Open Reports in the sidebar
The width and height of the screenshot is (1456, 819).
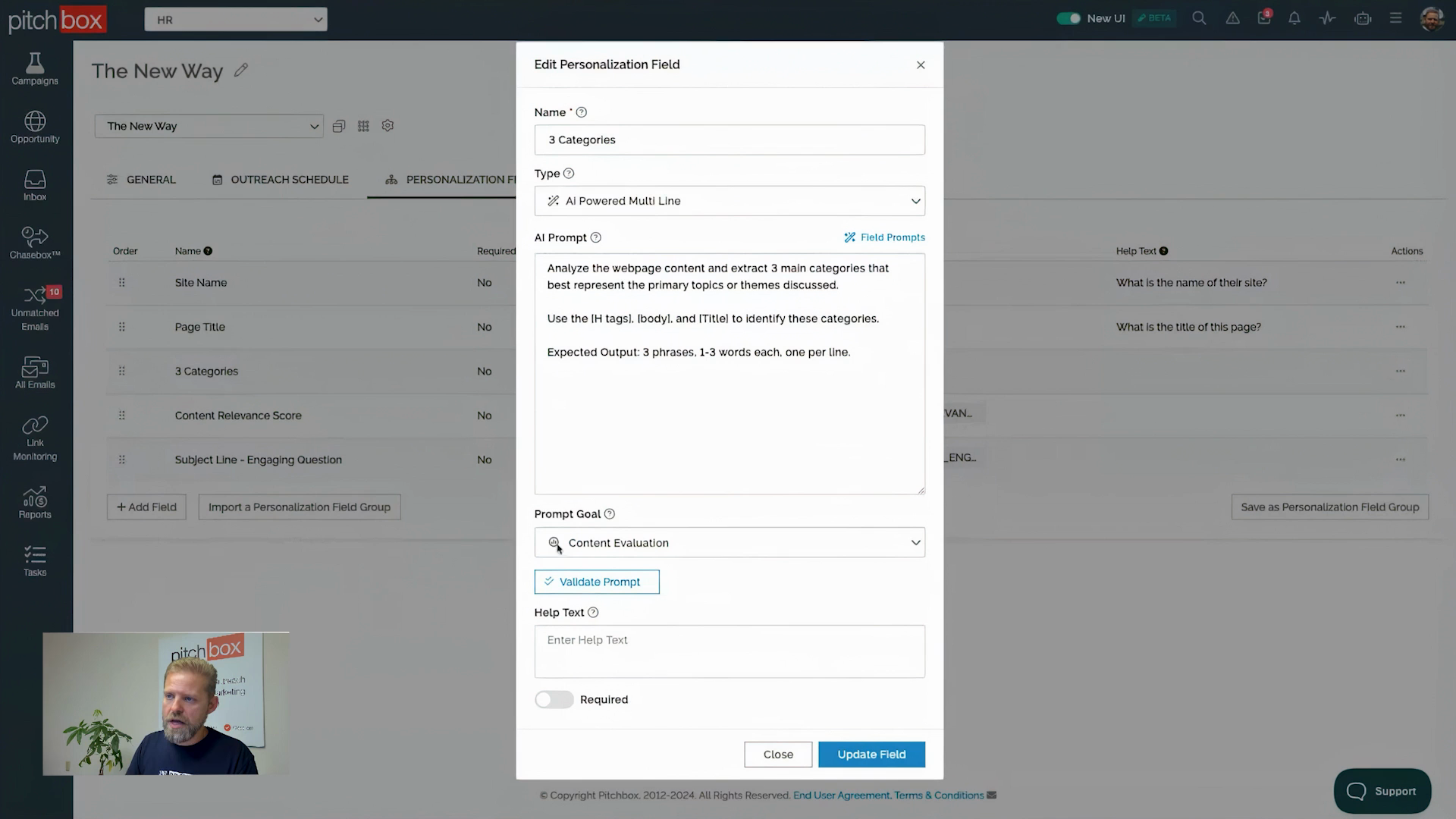(35, 503)
